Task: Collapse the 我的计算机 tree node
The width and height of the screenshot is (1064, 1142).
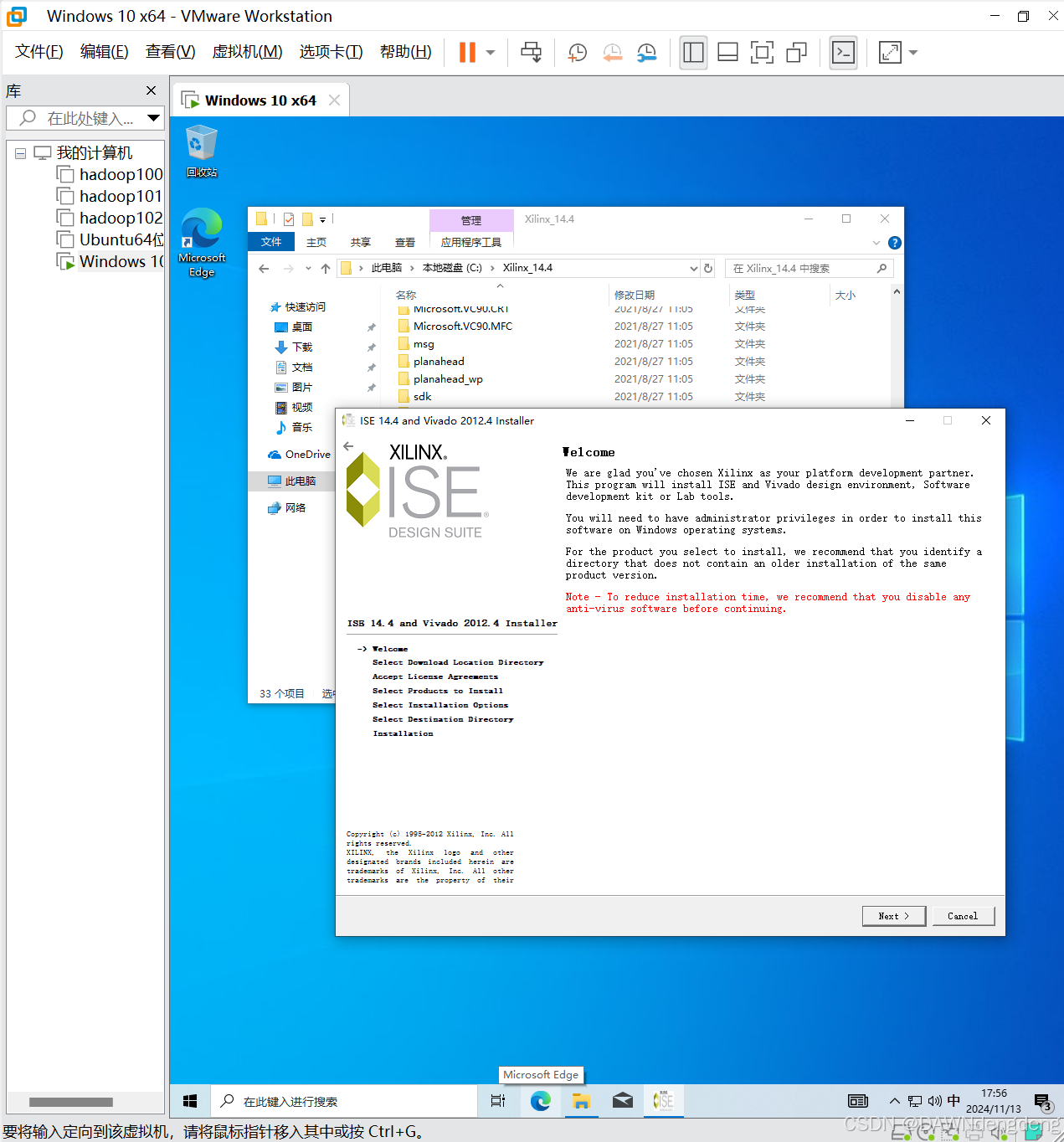Action: [20, 153]
